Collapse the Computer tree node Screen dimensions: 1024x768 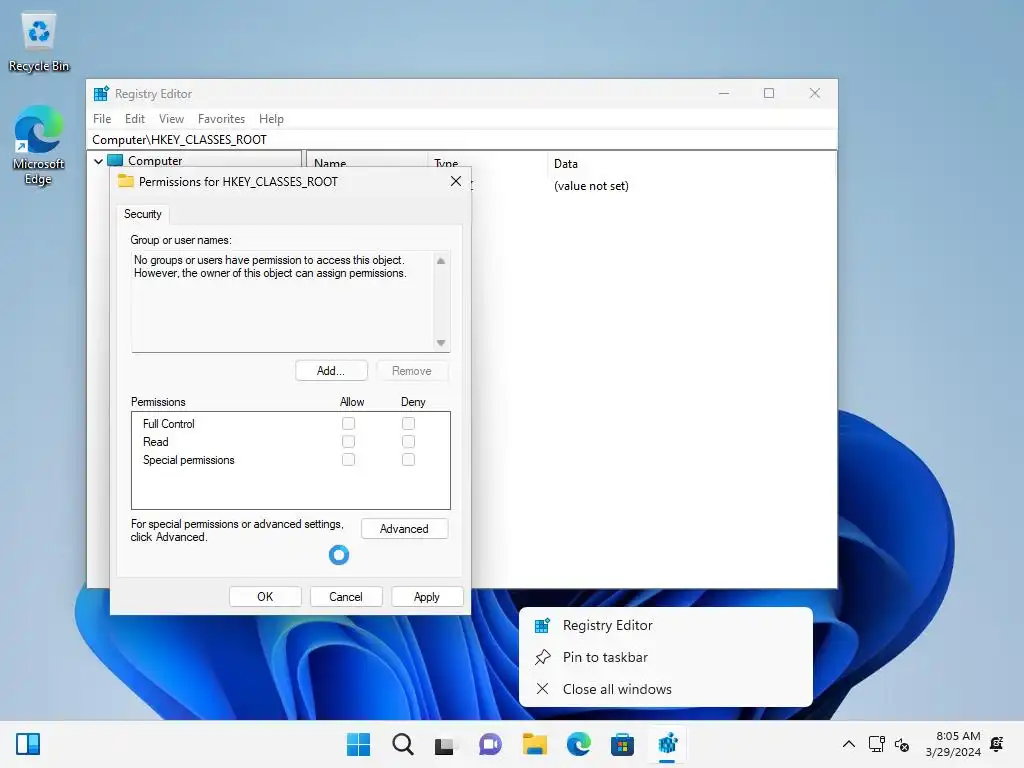[98, 161]
